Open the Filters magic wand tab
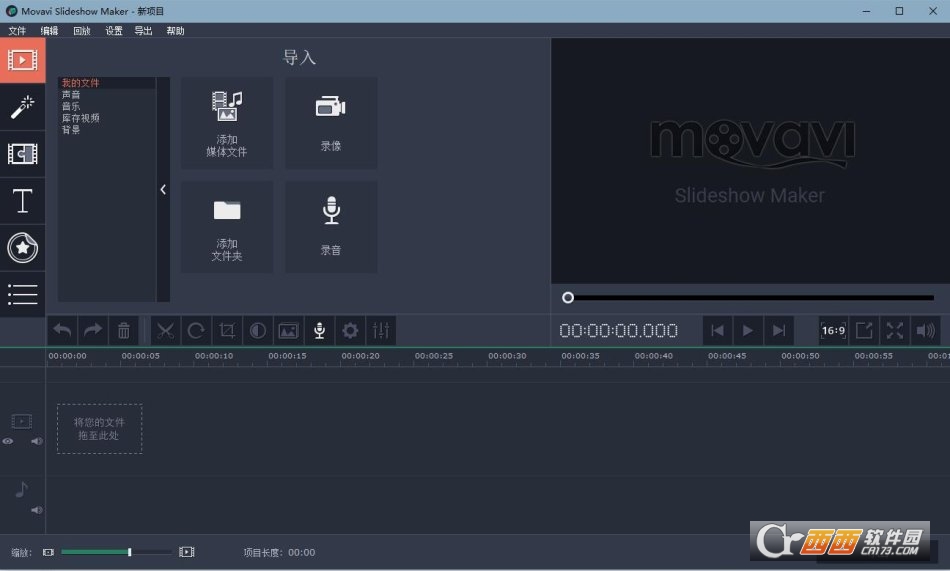The width and height of the screenshot is (950, 571). (x=22, y=107)
